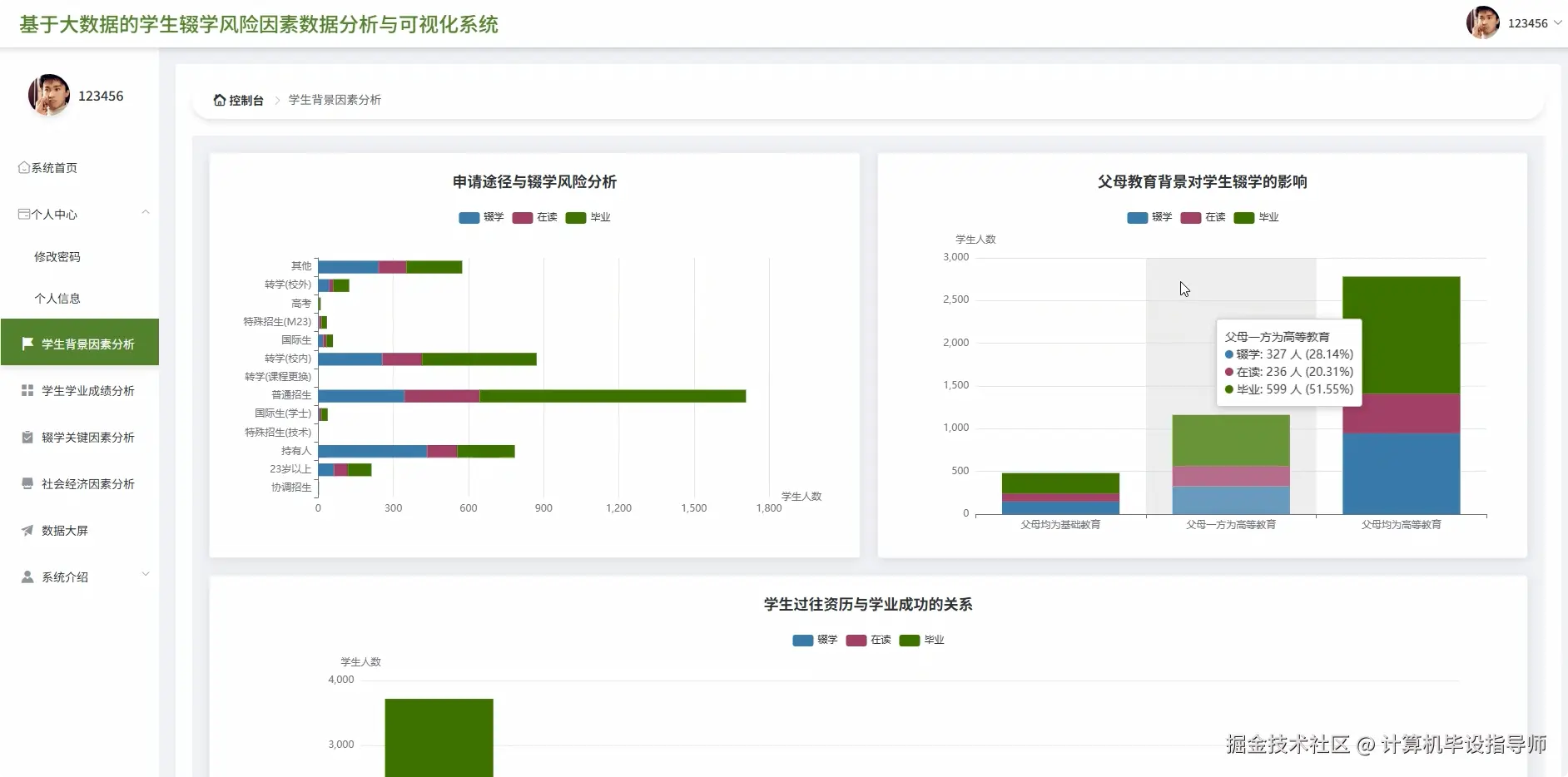Viewport: 1568px width, 777px height.
Task: Click 其他 bar's blue segment
Action: (349, 267)
